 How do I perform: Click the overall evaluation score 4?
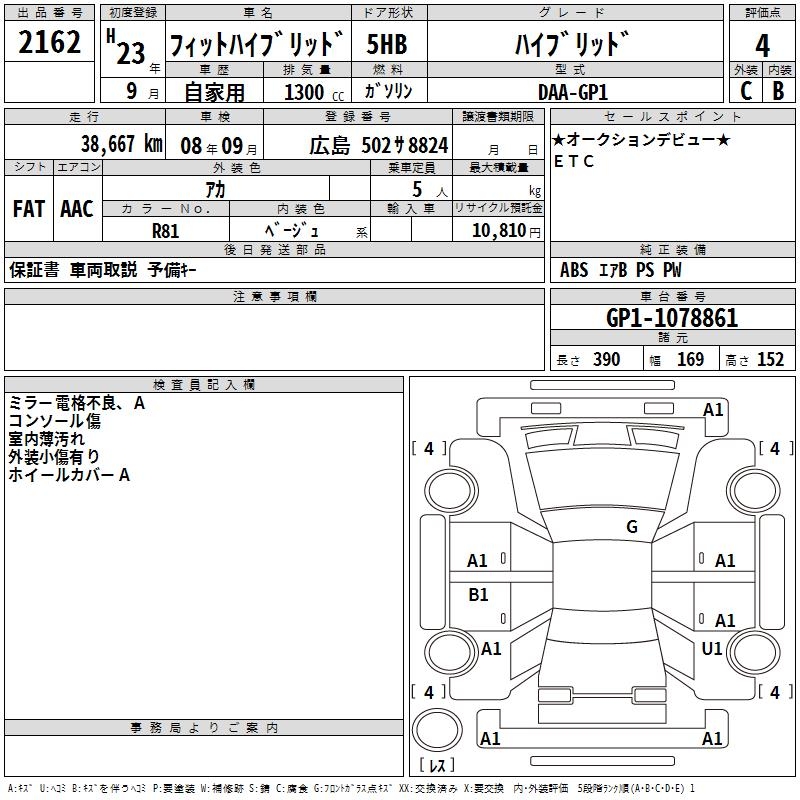pos(762,45)
